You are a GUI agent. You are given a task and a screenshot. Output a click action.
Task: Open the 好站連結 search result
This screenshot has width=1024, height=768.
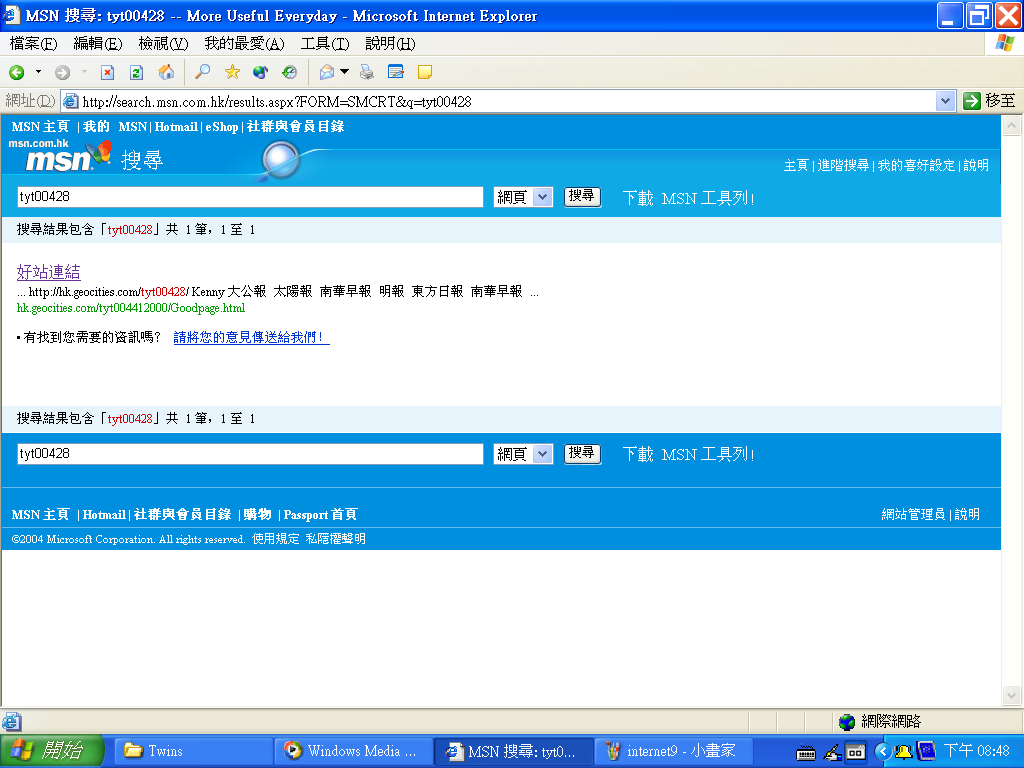coord(48,272)
